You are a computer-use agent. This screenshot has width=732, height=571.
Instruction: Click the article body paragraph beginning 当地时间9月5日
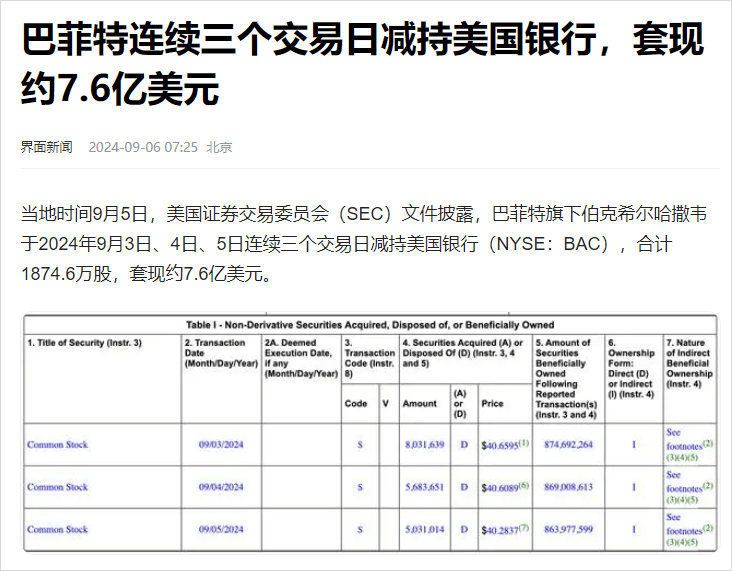(364, 244)
